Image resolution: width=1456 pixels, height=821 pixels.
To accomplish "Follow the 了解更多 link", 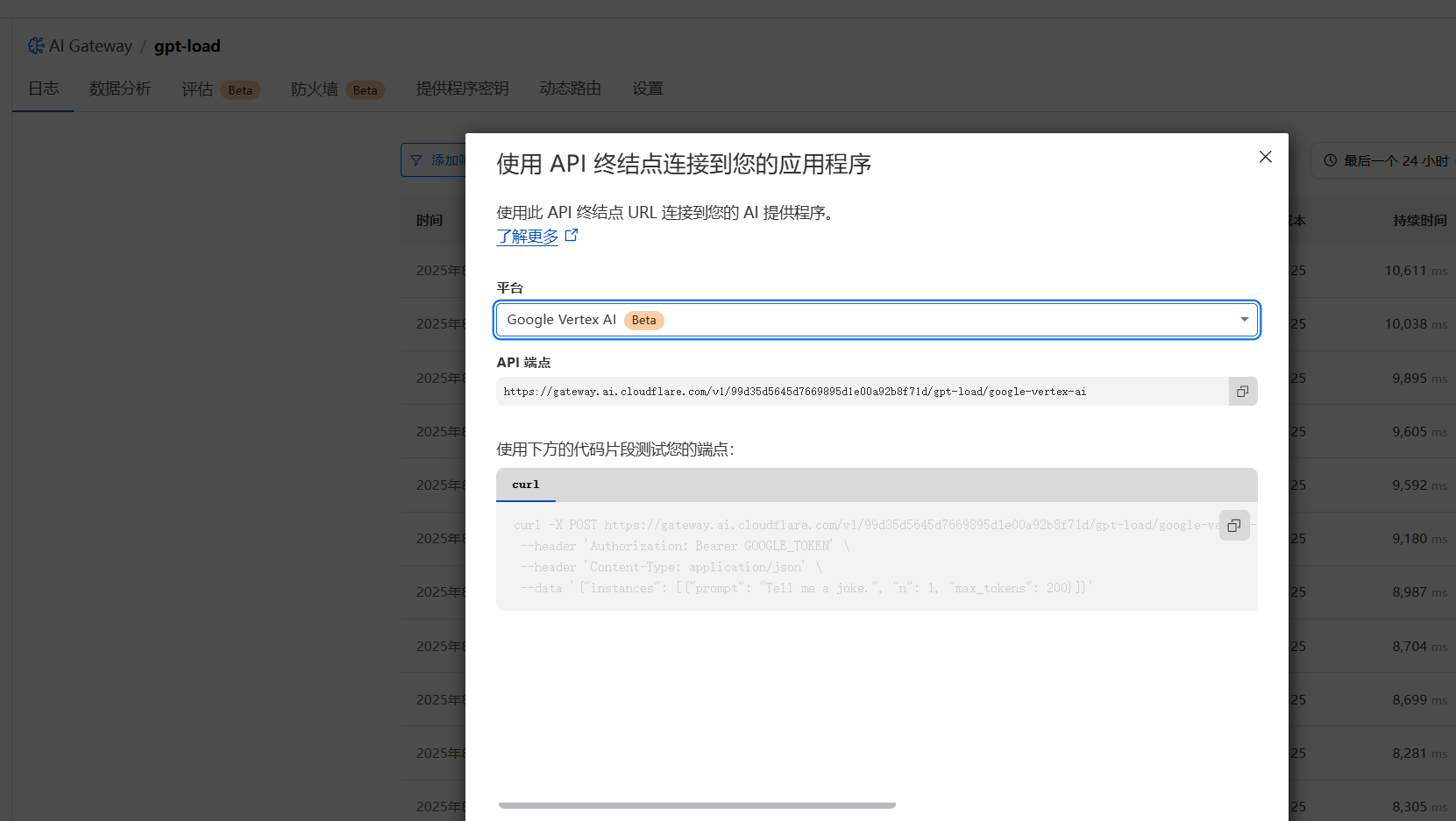I will 528,237.
